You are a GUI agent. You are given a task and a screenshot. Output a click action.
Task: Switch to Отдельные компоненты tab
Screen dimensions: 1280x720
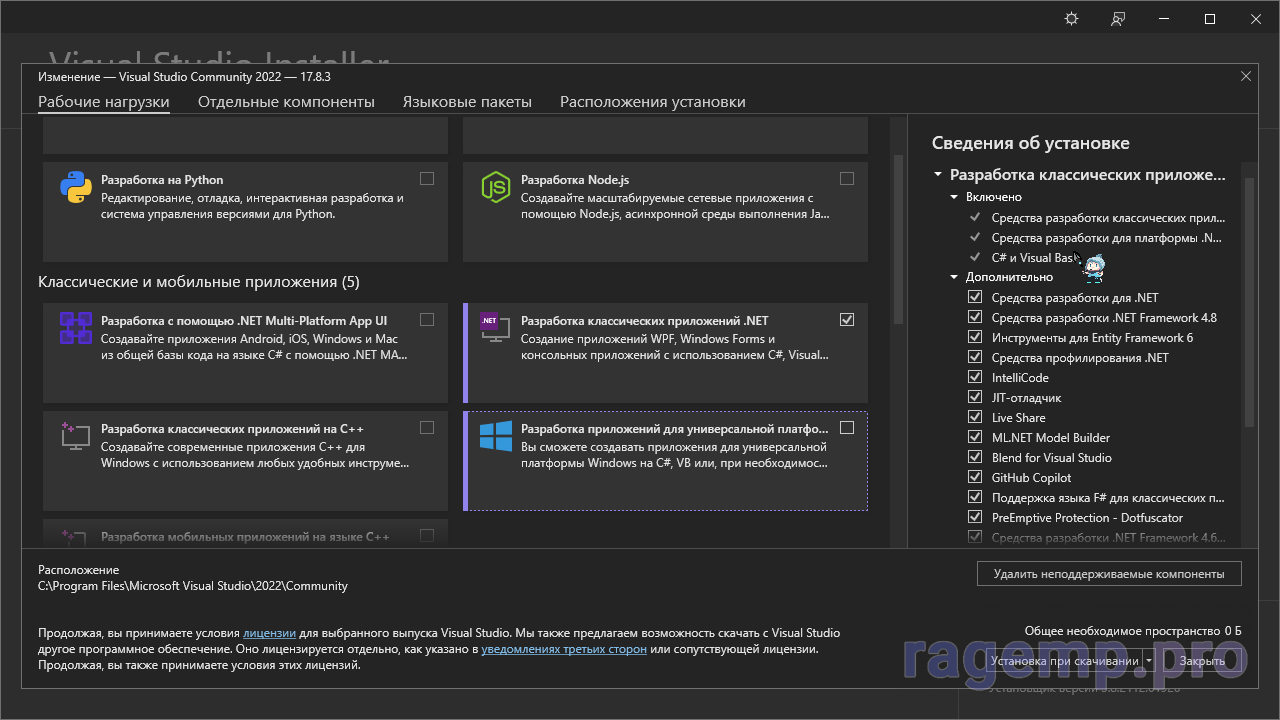286,102
